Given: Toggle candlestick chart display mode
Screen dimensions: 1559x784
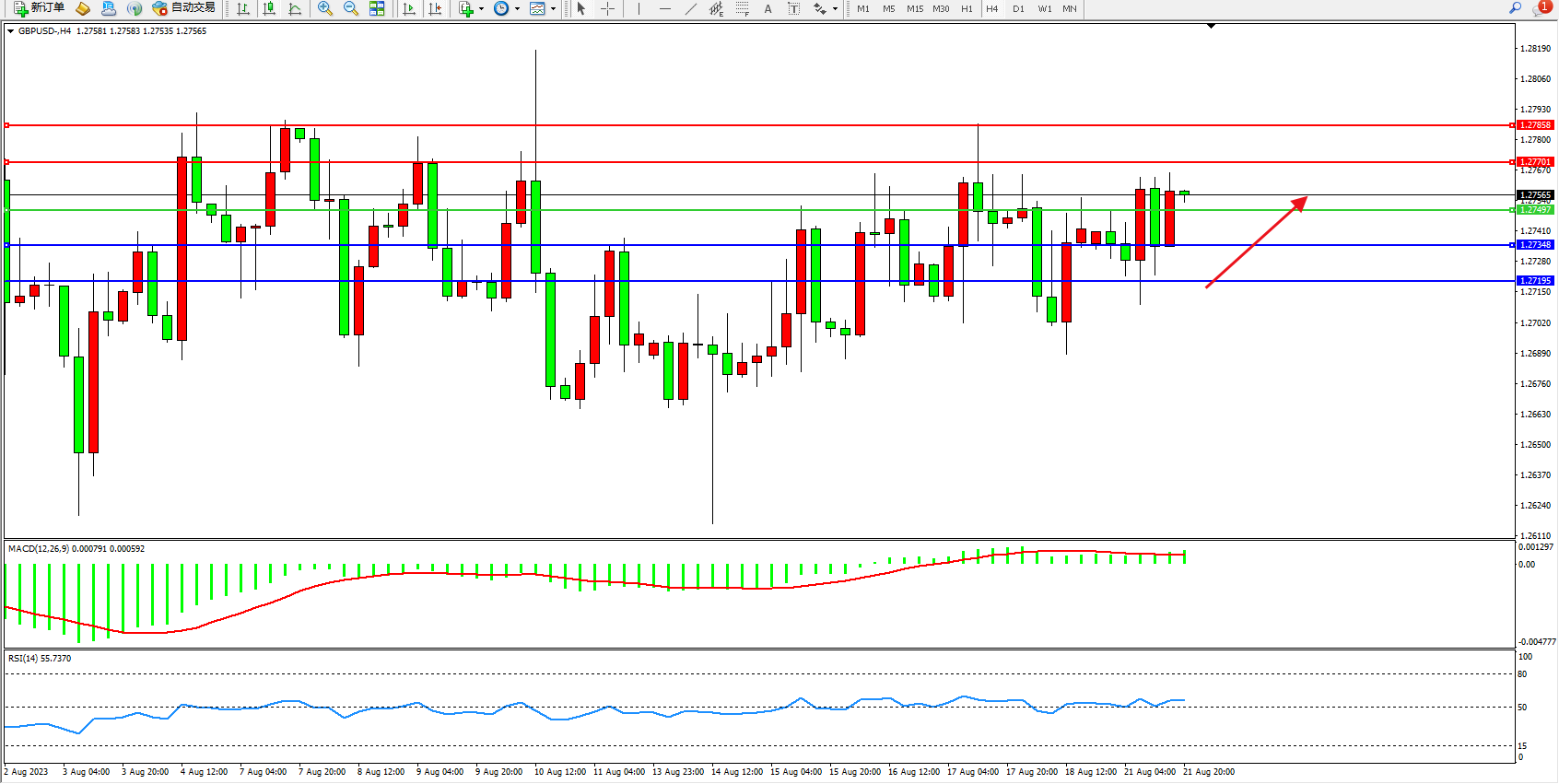Looking at the screenshot, I should [269, 8].
